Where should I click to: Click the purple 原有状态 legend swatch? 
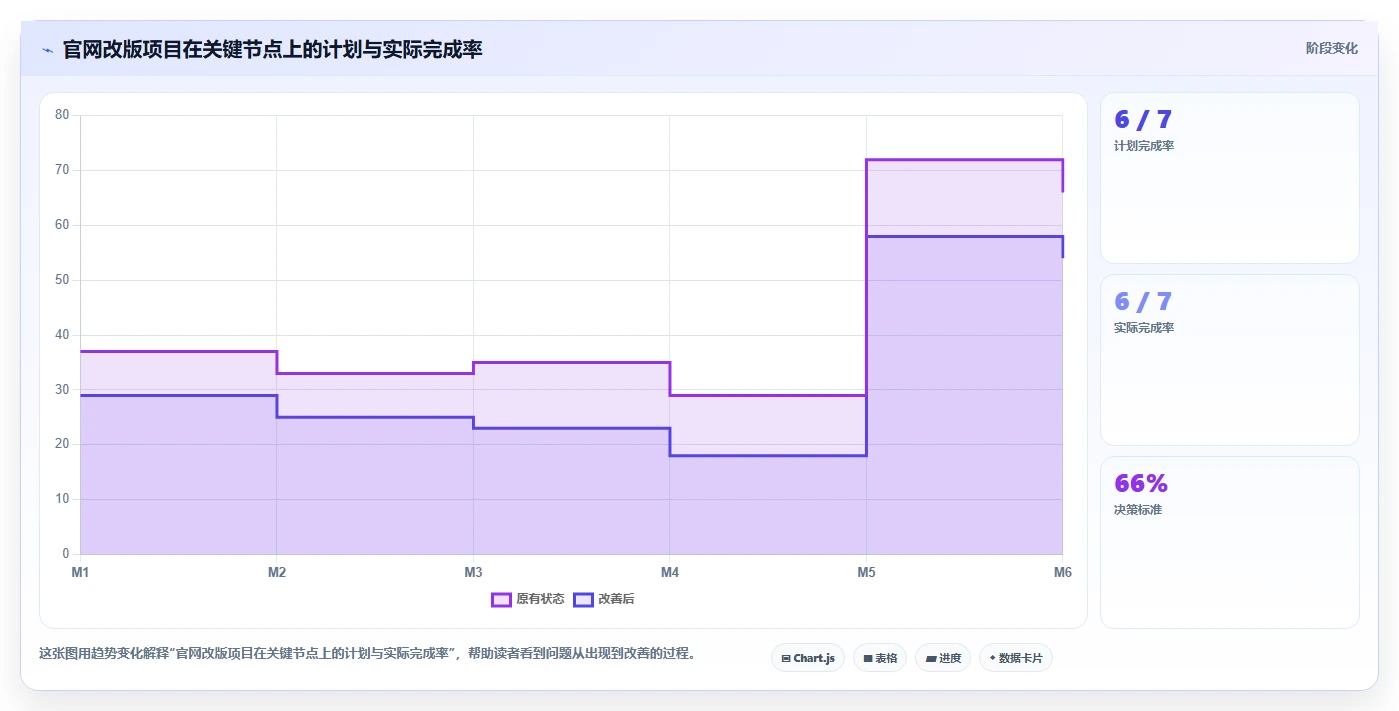click(501, 599)
